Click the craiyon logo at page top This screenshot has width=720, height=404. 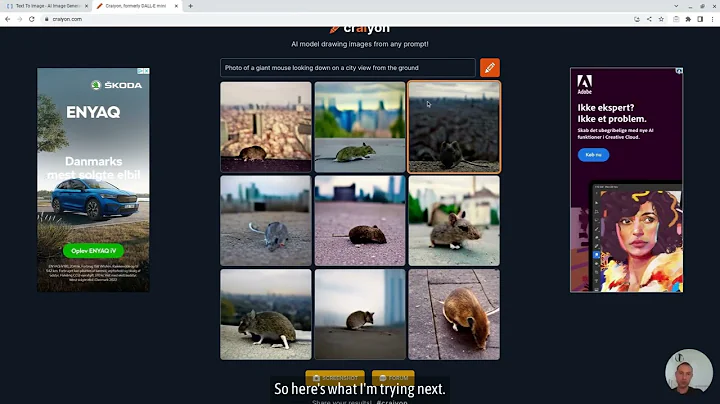pos(360,29)
